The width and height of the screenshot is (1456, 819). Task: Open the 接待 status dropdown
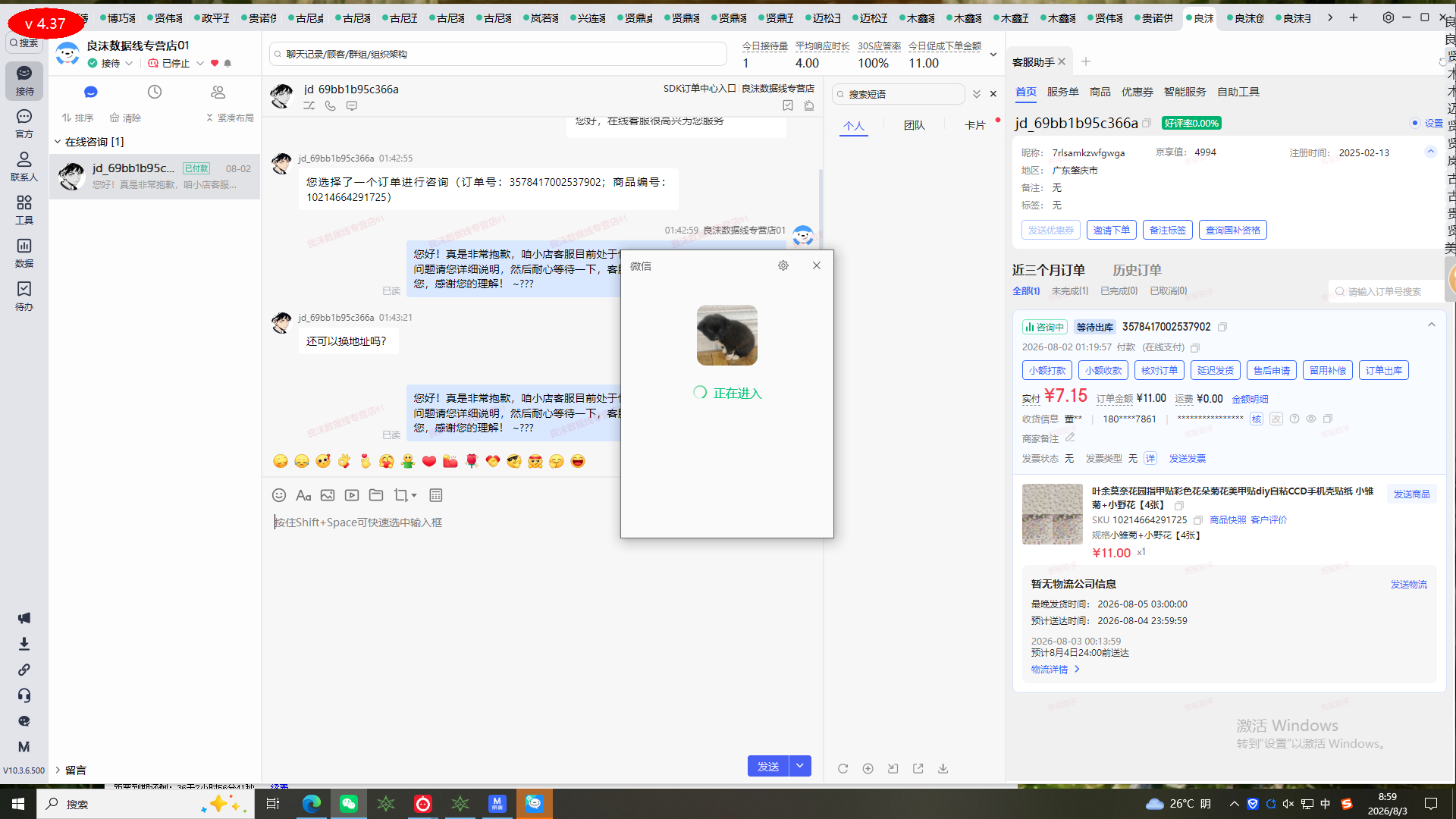pos(129,64)
